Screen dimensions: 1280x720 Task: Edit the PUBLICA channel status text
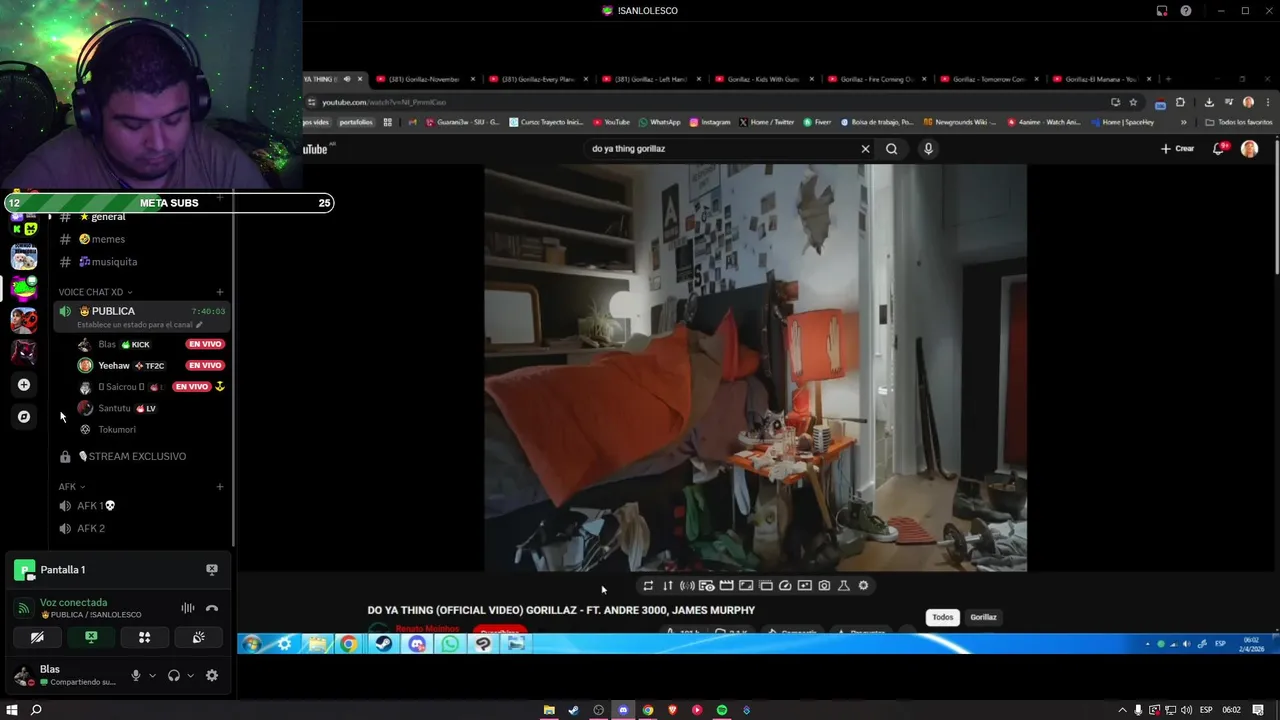pyautogui.click(x=139, y=325)
